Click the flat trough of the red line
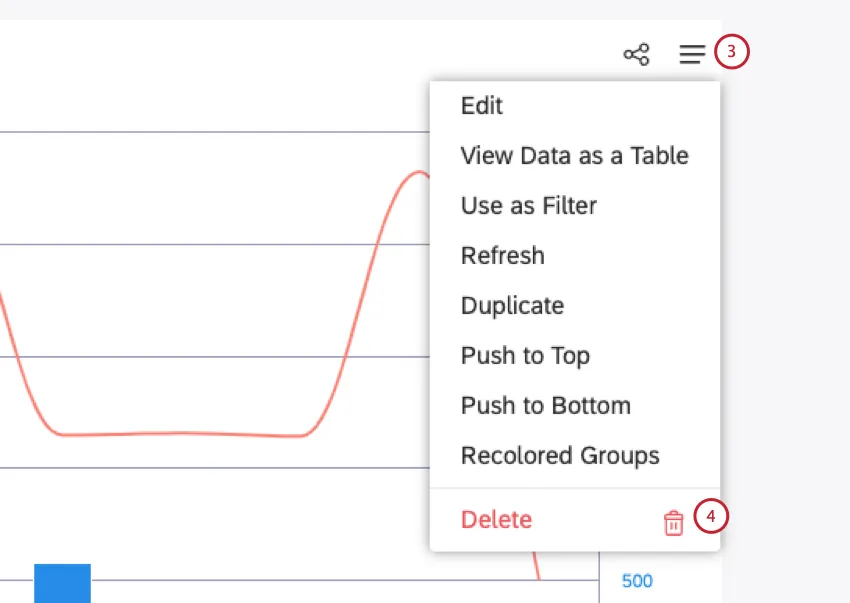The image size is (850, 603). (180, 434)
